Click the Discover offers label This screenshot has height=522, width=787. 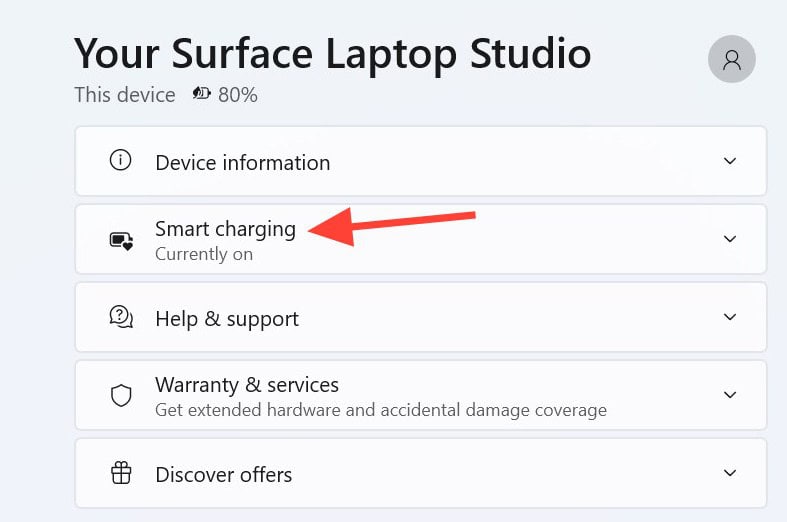pyautogui.click(x=224, y=474)
